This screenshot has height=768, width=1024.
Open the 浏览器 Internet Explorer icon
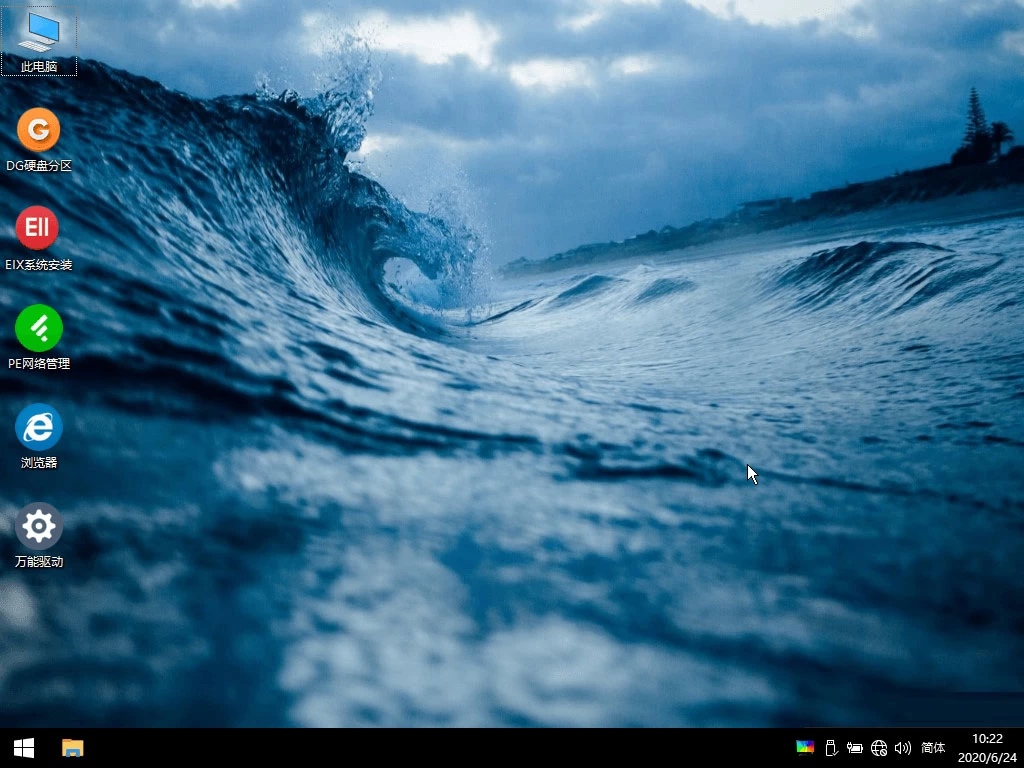point(38,426)
